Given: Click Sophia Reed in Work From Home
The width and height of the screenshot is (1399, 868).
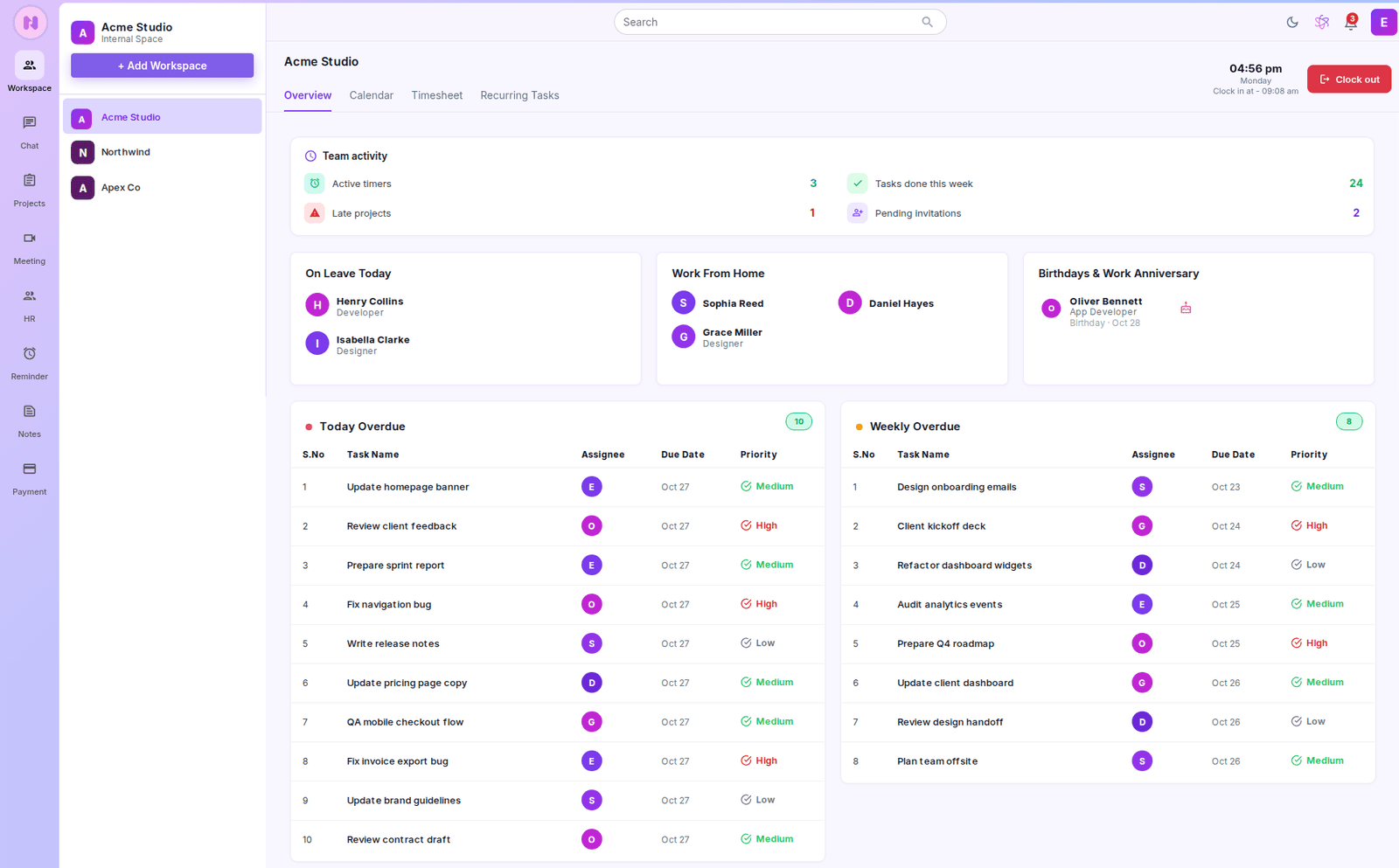Looking at the screenshot, I should pyautogui.click(x=717, y=303).
